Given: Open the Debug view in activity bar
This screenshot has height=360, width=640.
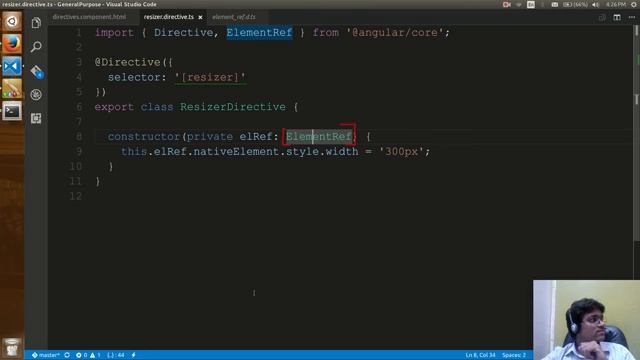Looking at the screenshot, I should (36, 95).
